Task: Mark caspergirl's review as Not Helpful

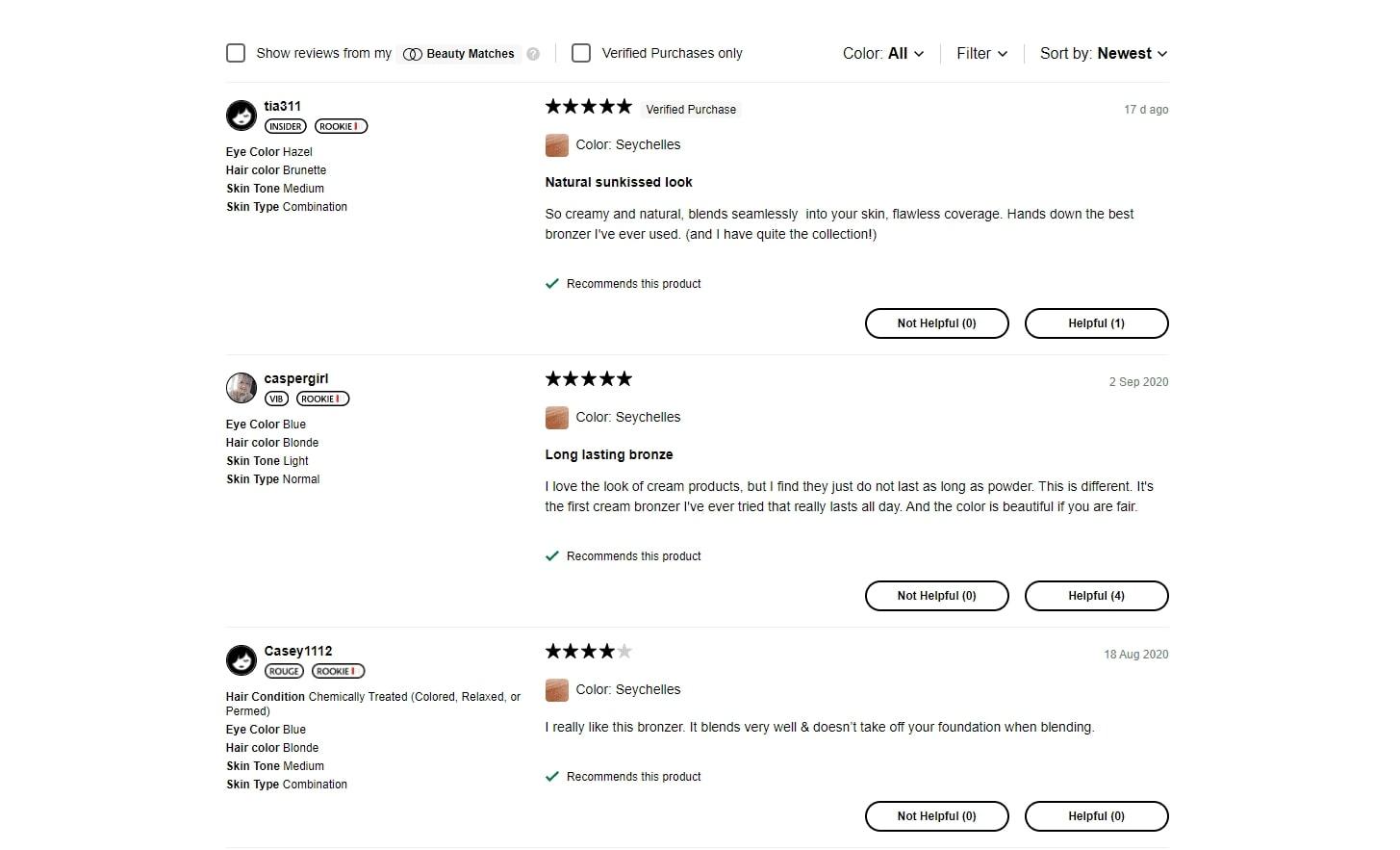Action: [936, 596]
